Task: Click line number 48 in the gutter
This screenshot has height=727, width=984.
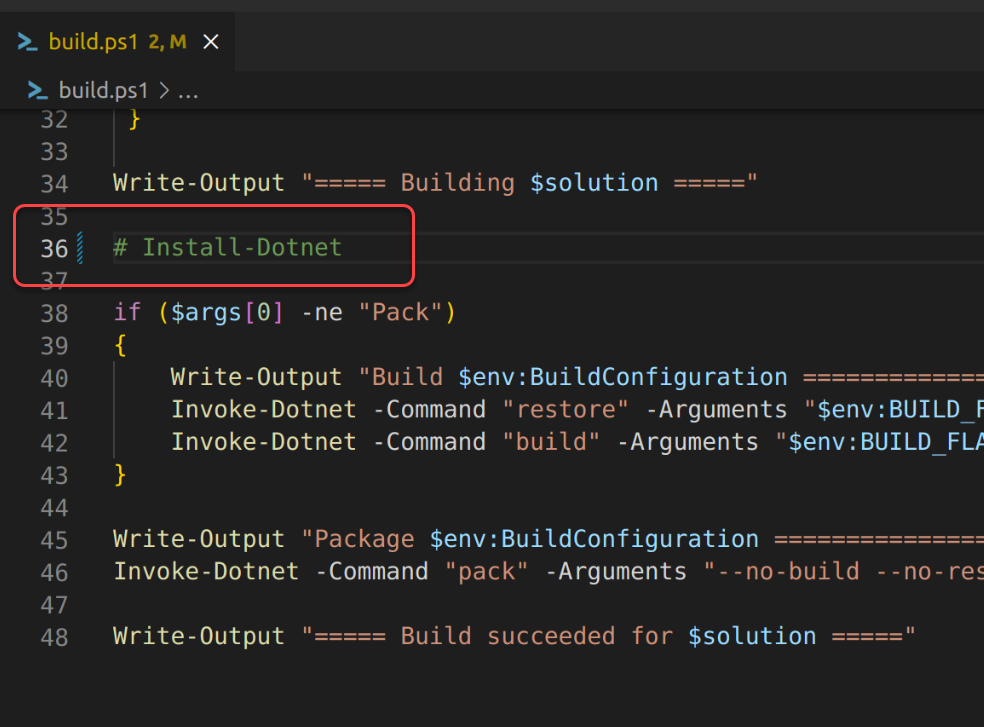Action: tap(55, 636)
